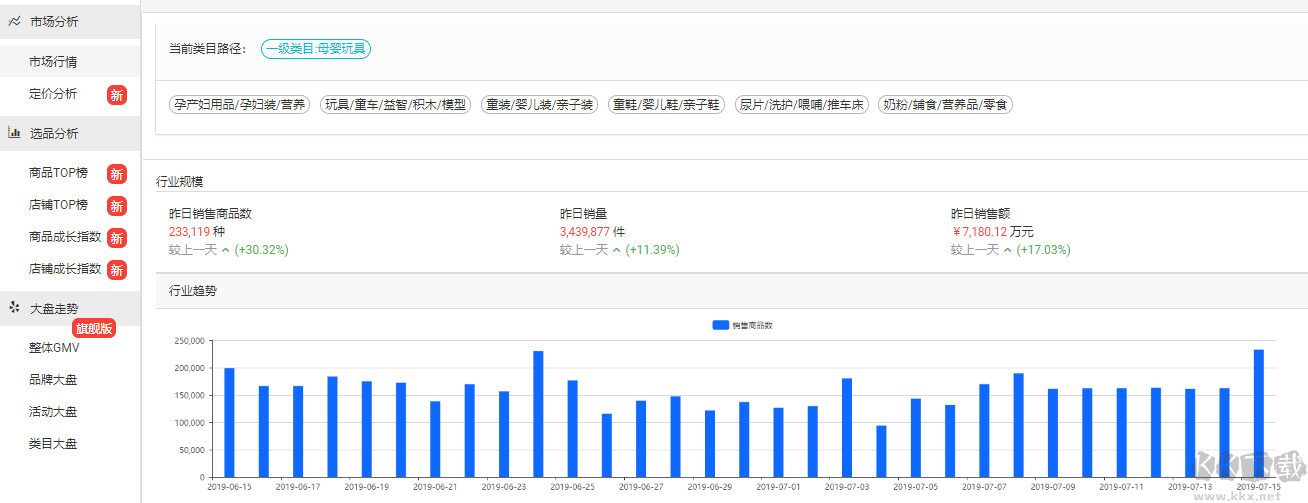The height and width of the screenshot is (503, 1308).
Task: Click the 新 badge beside 店铺成长指数
Action: tap(117, 270)
